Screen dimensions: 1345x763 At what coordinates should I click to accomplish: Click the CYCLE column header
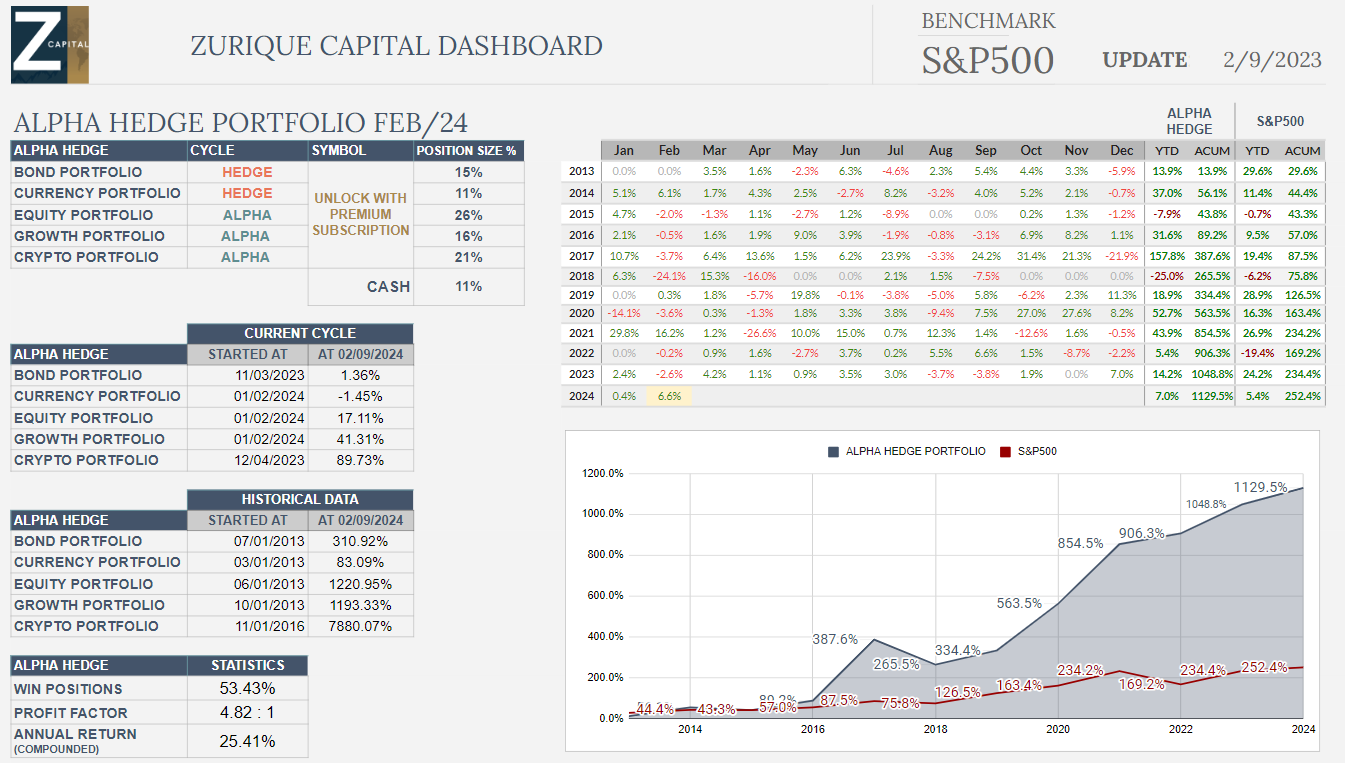[x=248, y=151]
